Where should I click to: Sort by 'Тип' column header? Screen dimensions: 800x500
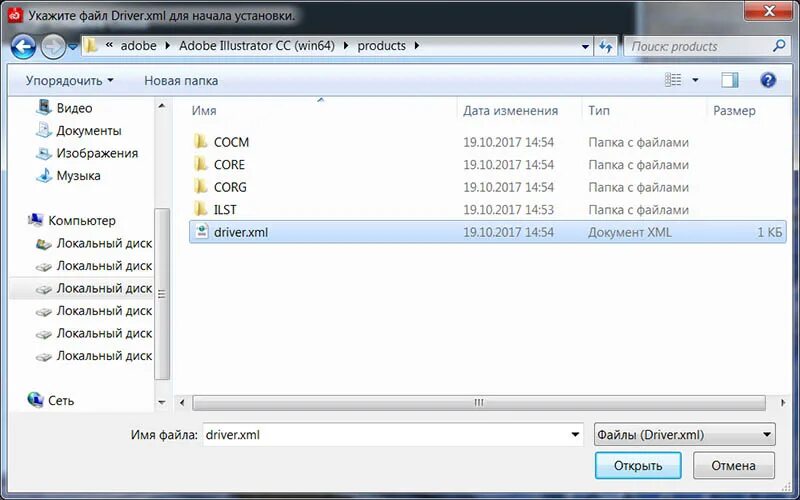tap(598, 111)
